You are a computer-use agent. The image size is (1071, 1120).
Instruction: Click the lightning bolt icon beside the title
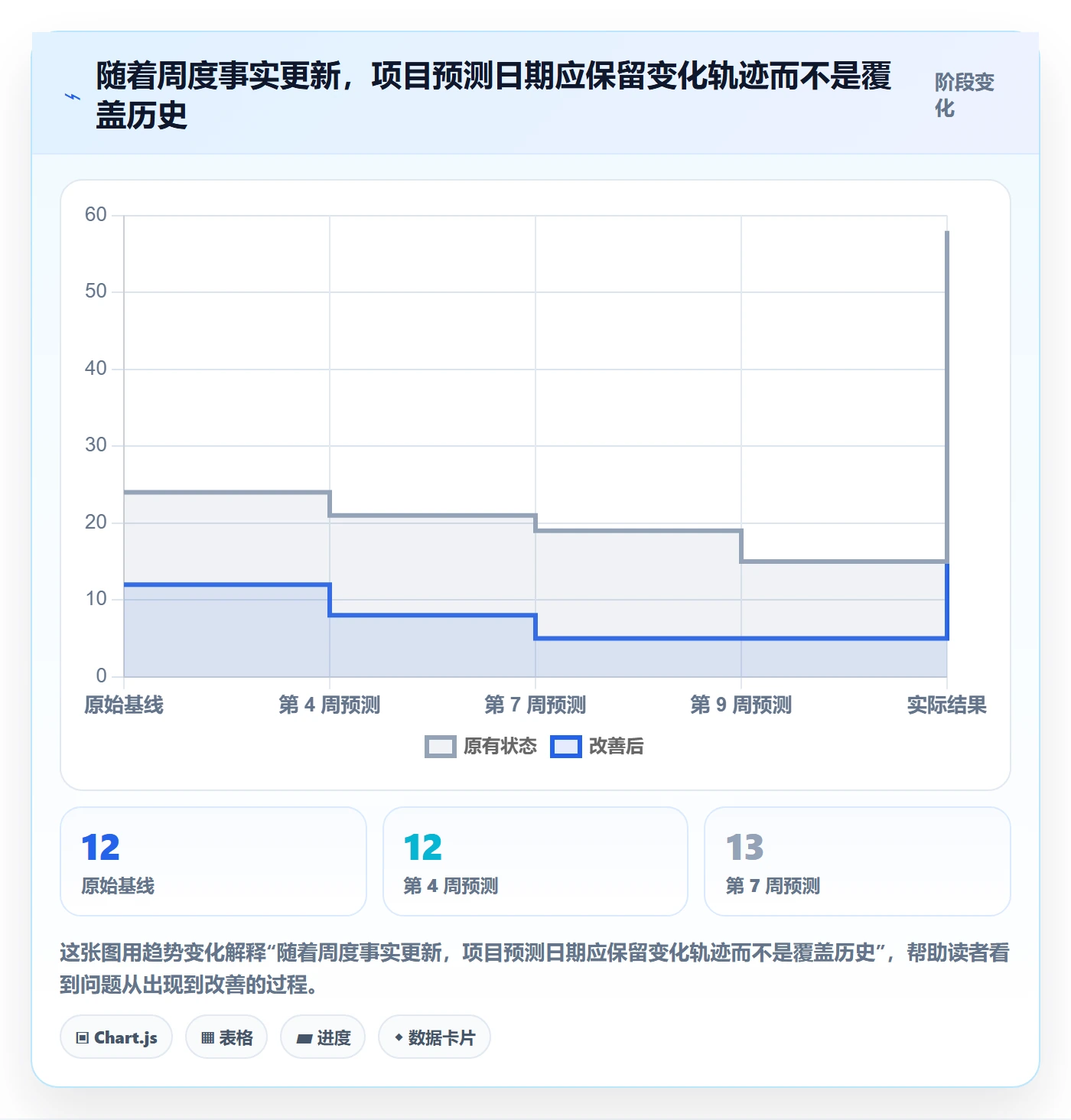click(x=73, y=96)
